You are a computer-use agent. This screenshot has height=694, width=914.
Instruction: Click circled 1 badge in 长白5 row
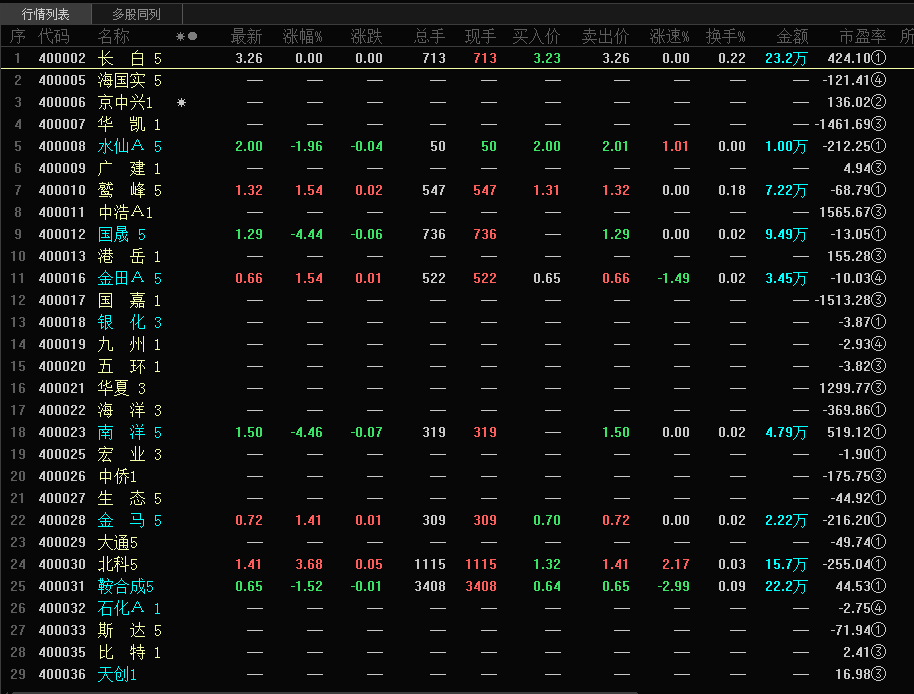click(x=879, y=58)
